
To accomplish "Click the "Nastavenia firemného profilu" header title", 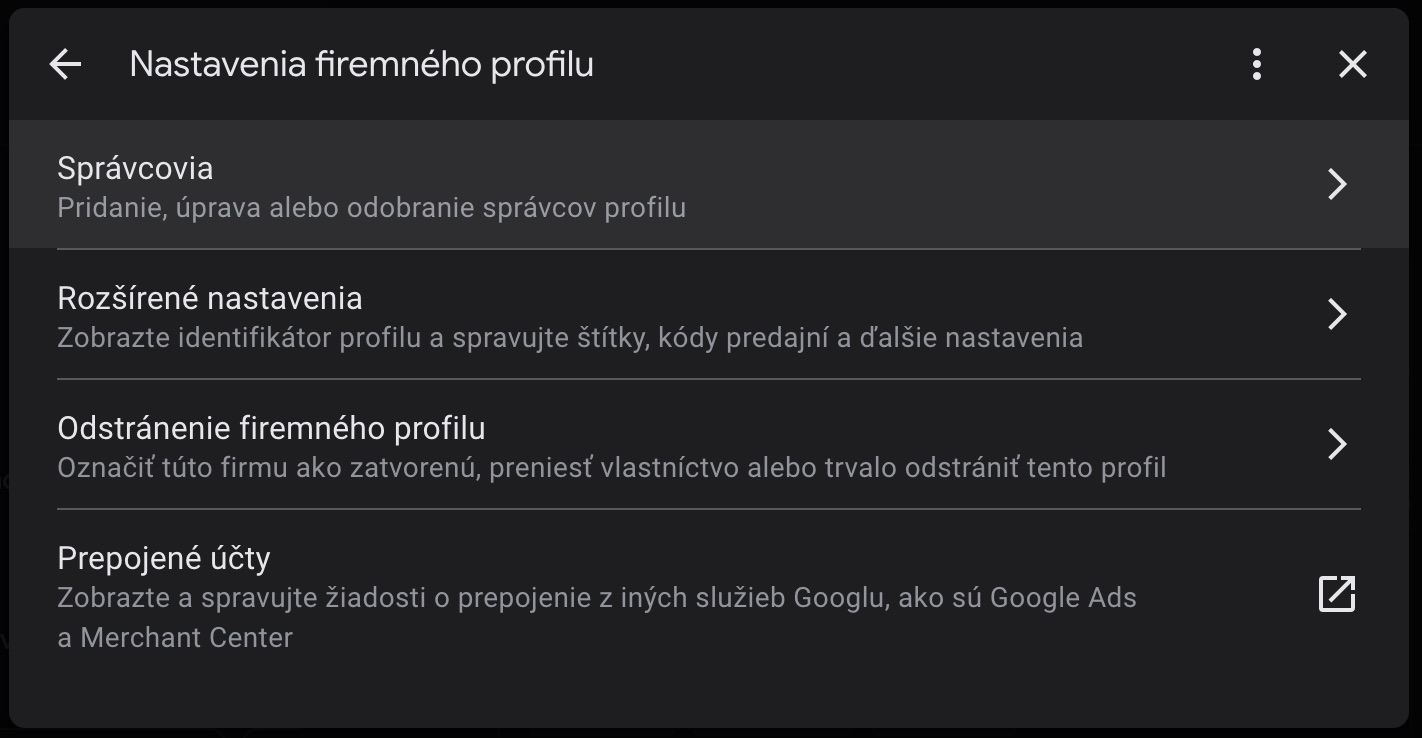I will (x=362, y=64).
